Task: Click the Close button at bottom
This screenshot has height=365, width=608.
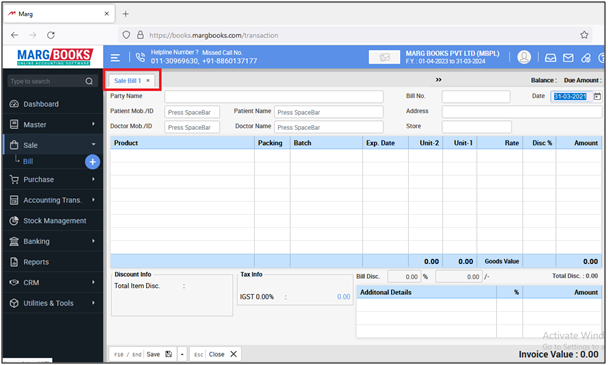Action: click(216, 354)
